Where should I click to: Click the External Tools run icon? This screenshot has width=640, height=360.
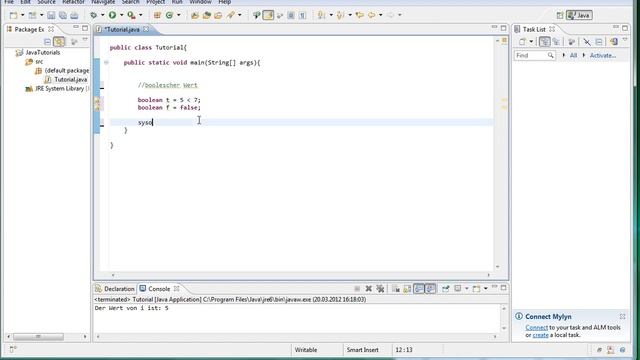tap(131, 16)
